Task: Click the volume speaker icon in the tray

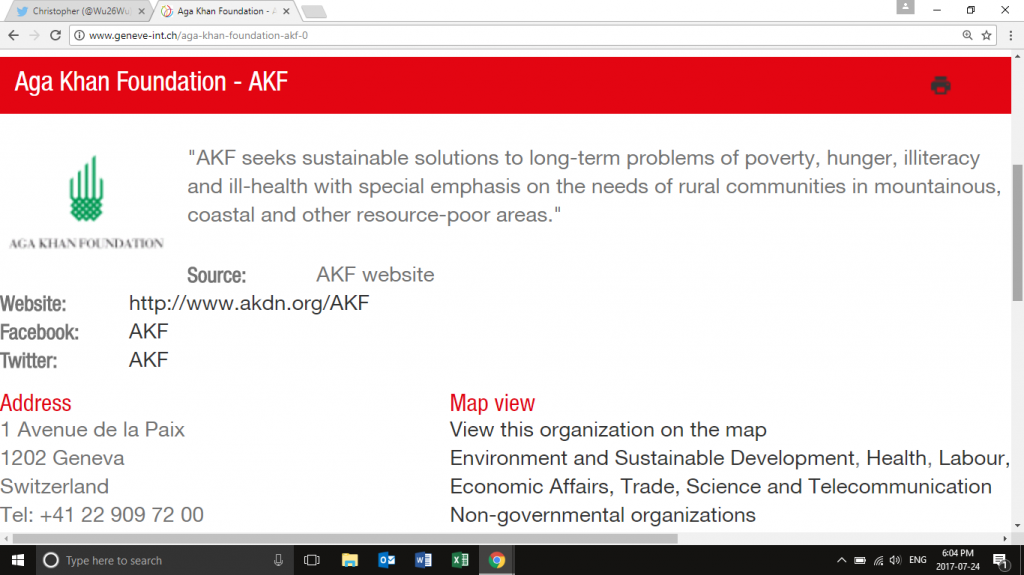Action: [x=895, y=560]
